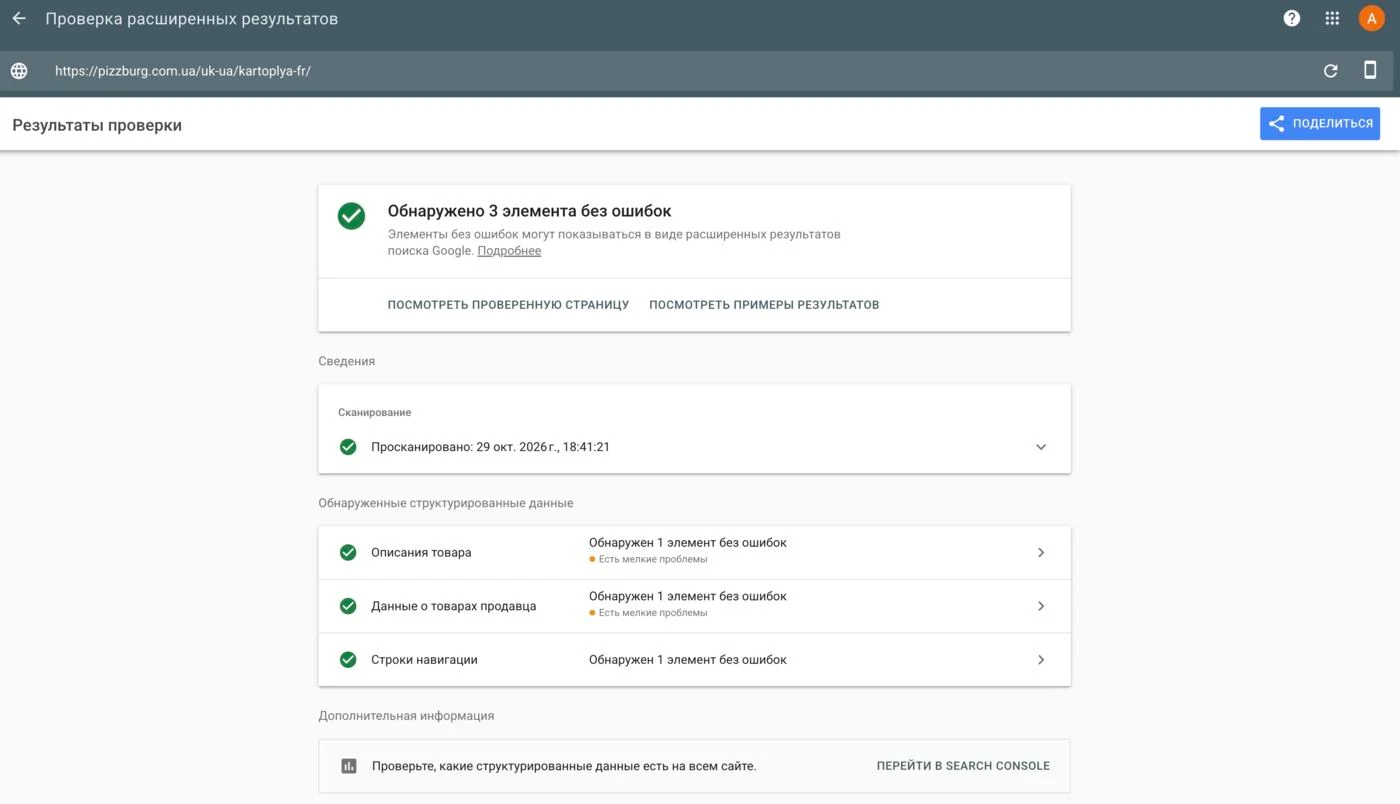The image size is (1400, 804).
Task: Open the Описания товара row arrow
Action: click(x=1041, y=552)
